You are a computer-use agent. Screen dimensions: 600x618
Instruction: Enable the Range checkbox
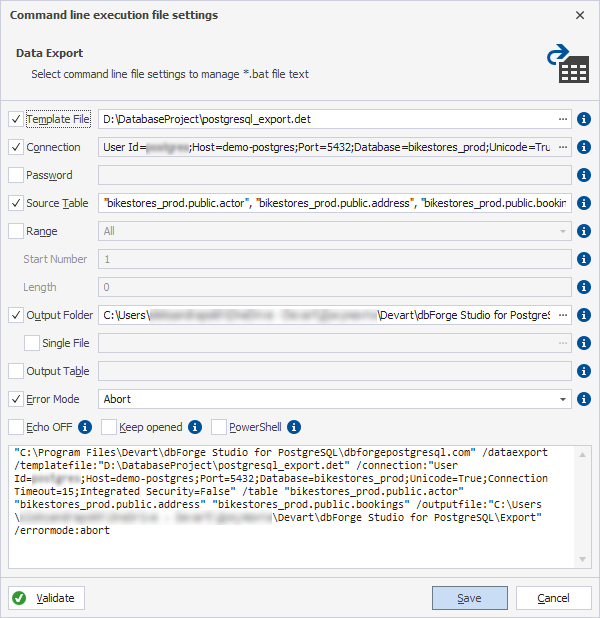pos(16,231)
